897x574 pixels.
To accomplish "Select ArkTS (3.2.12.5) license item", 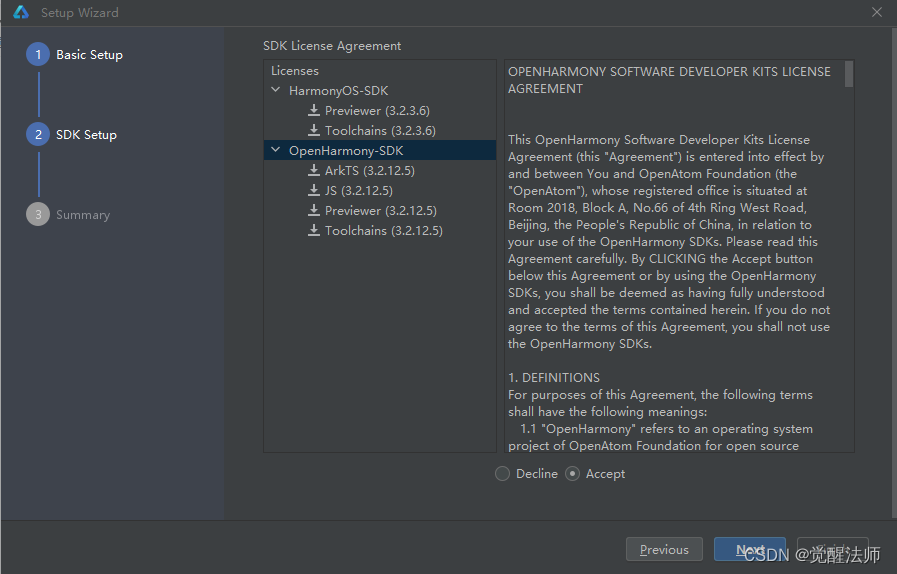I will [370, 171].
